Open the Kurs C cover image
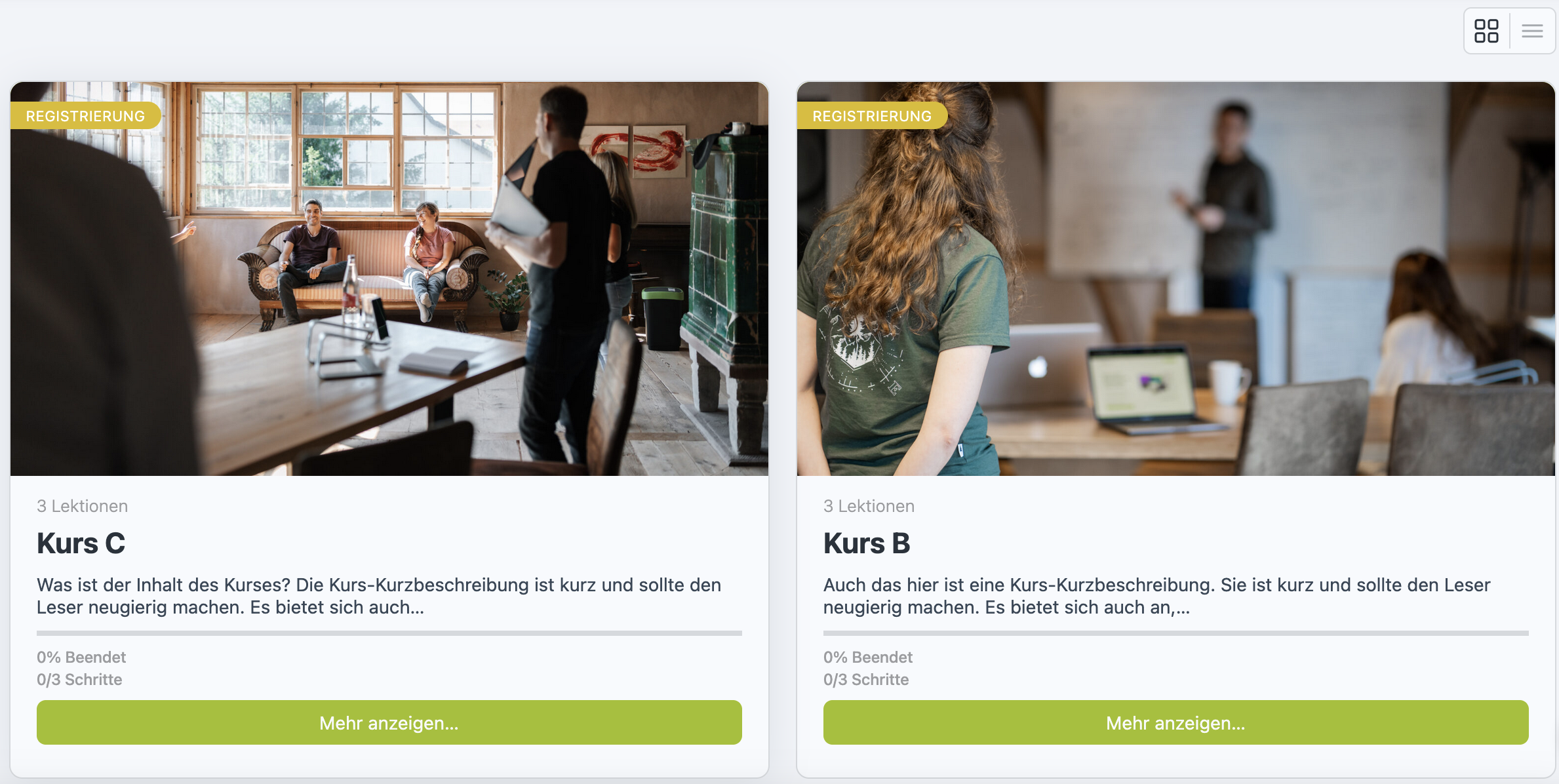 coord(389,279)
